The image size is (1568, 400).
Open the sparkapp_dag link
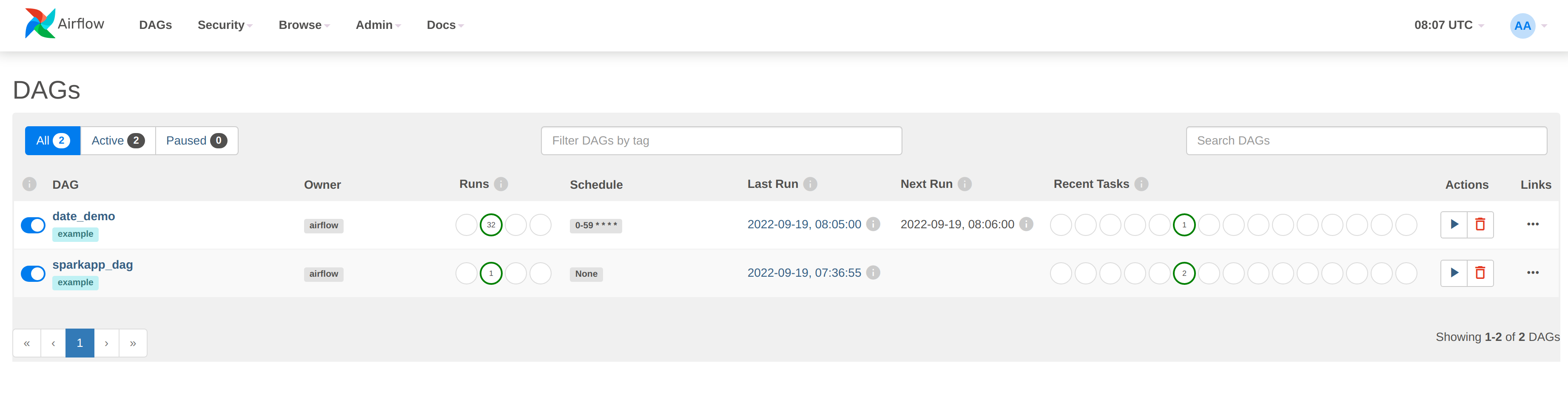[93, 265]
